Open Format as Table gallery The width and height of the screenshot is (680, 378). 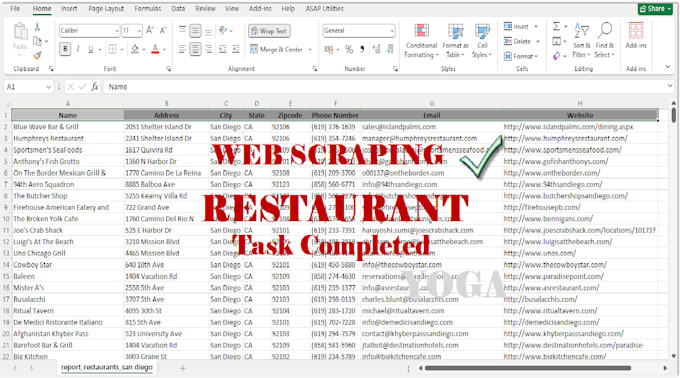(455, 41)
